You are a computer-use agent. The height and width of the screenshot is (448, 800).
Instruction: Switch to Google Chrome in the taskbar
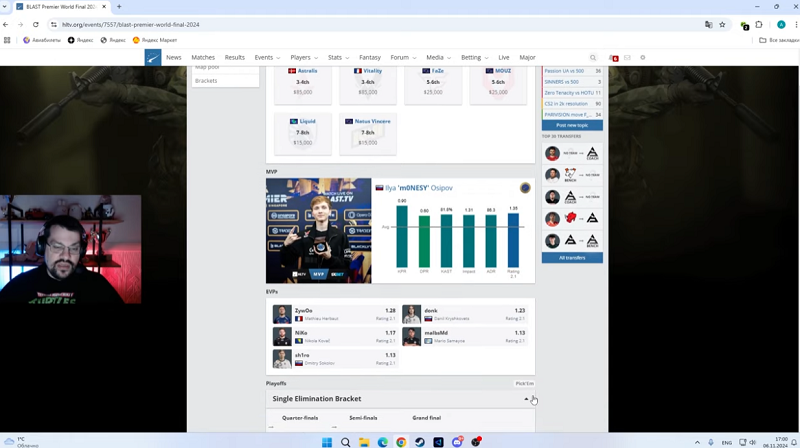(401, 442)
